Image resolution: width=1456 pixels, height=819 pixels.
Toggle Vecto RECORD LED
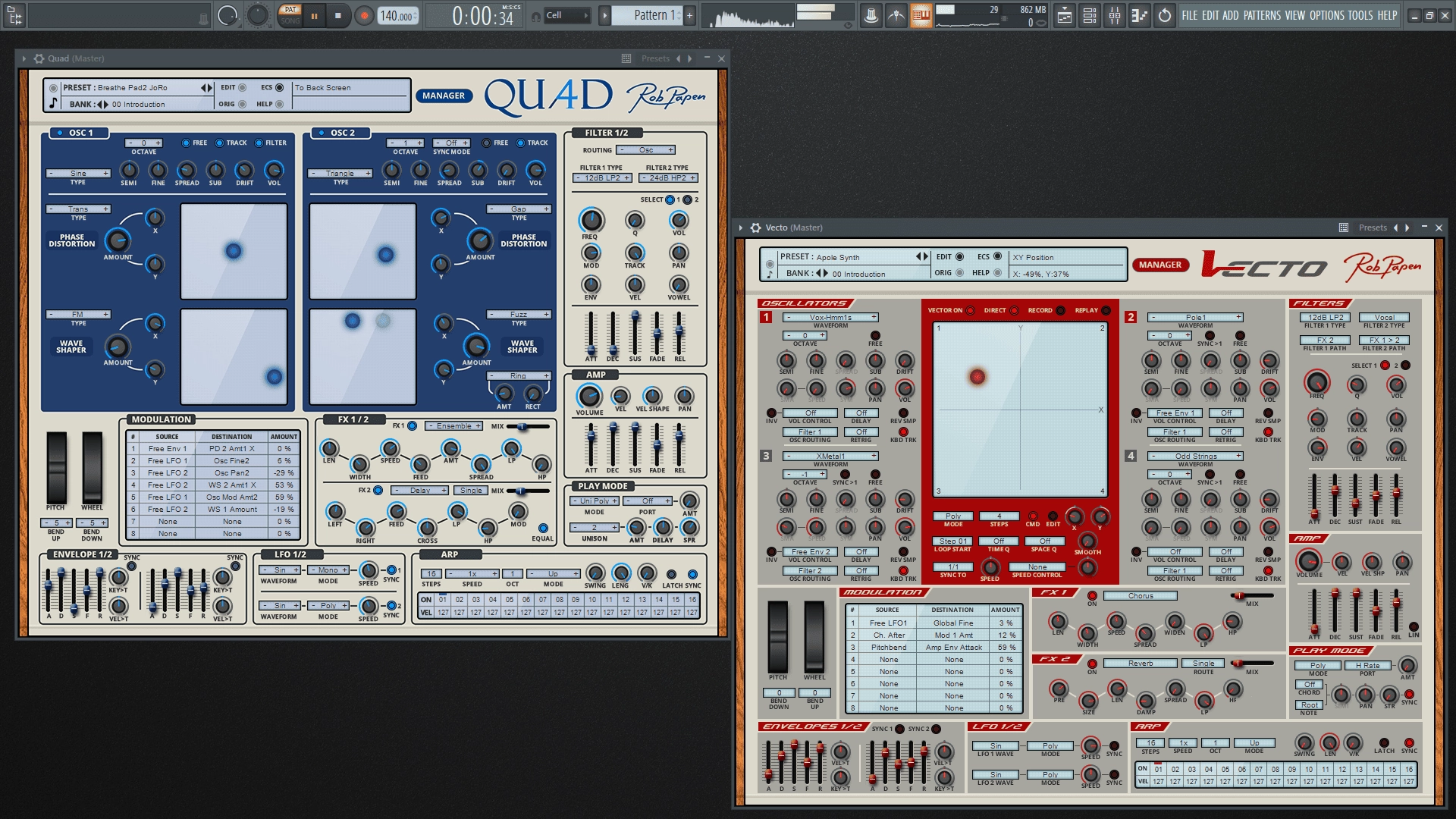[1060, 310]
